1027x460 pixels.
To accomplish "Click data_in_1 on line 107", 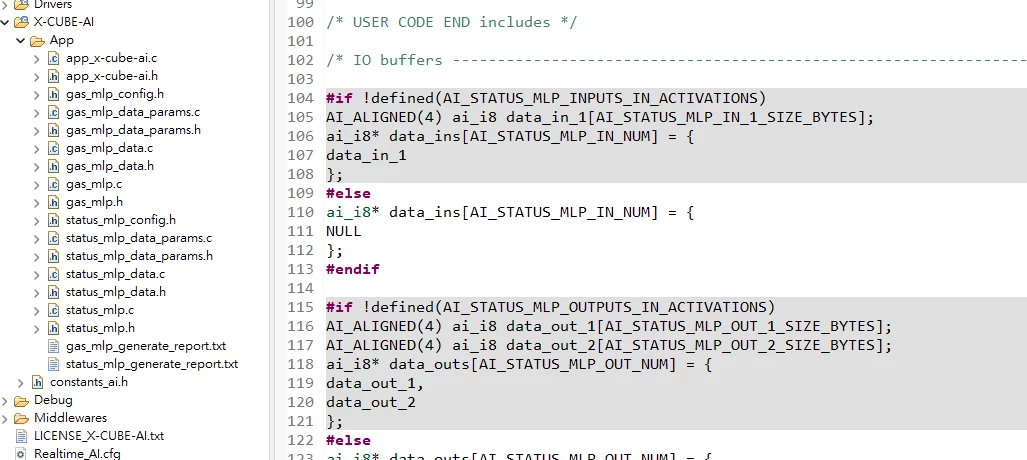I will coord(366,155).
